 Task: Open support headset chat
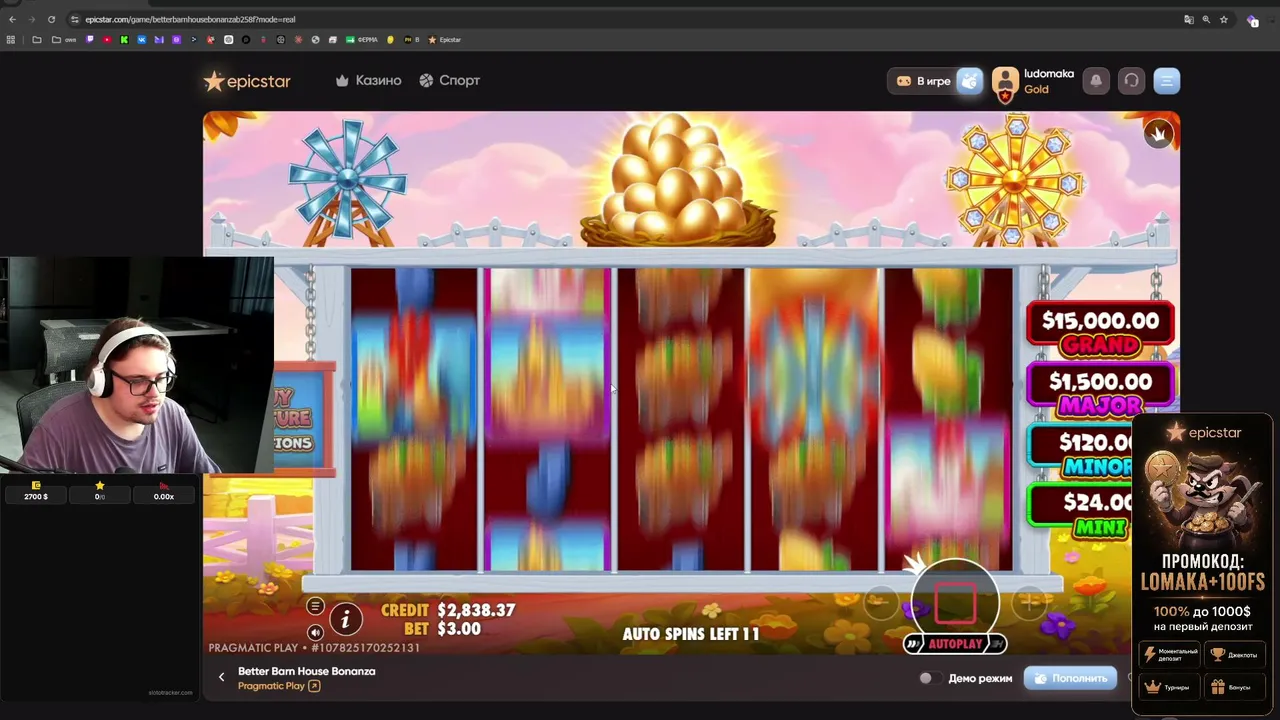(x=1131, y=81)
